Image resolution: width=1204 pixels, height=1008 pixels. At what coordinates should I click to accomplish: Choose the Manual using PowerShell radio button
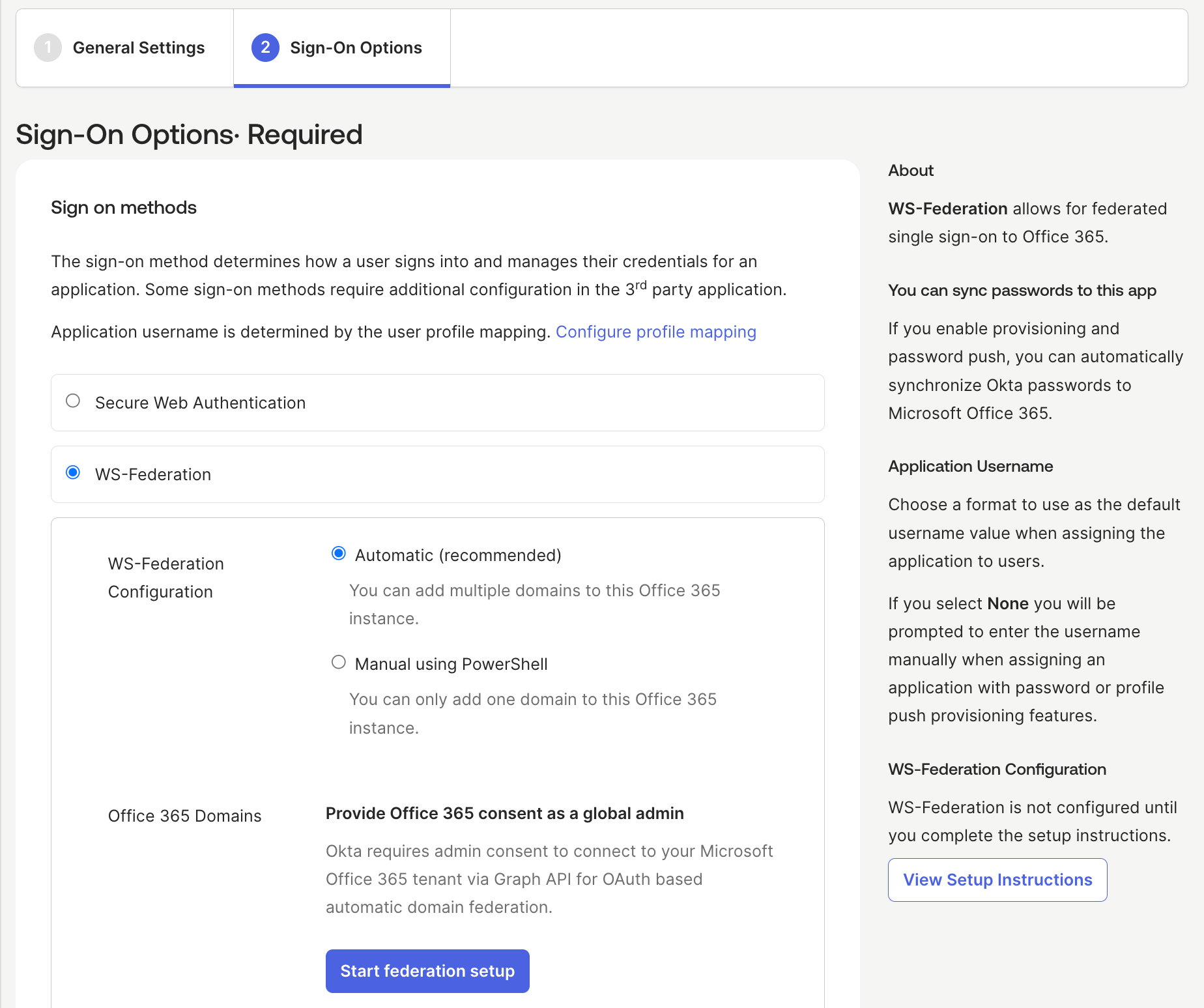339,663
